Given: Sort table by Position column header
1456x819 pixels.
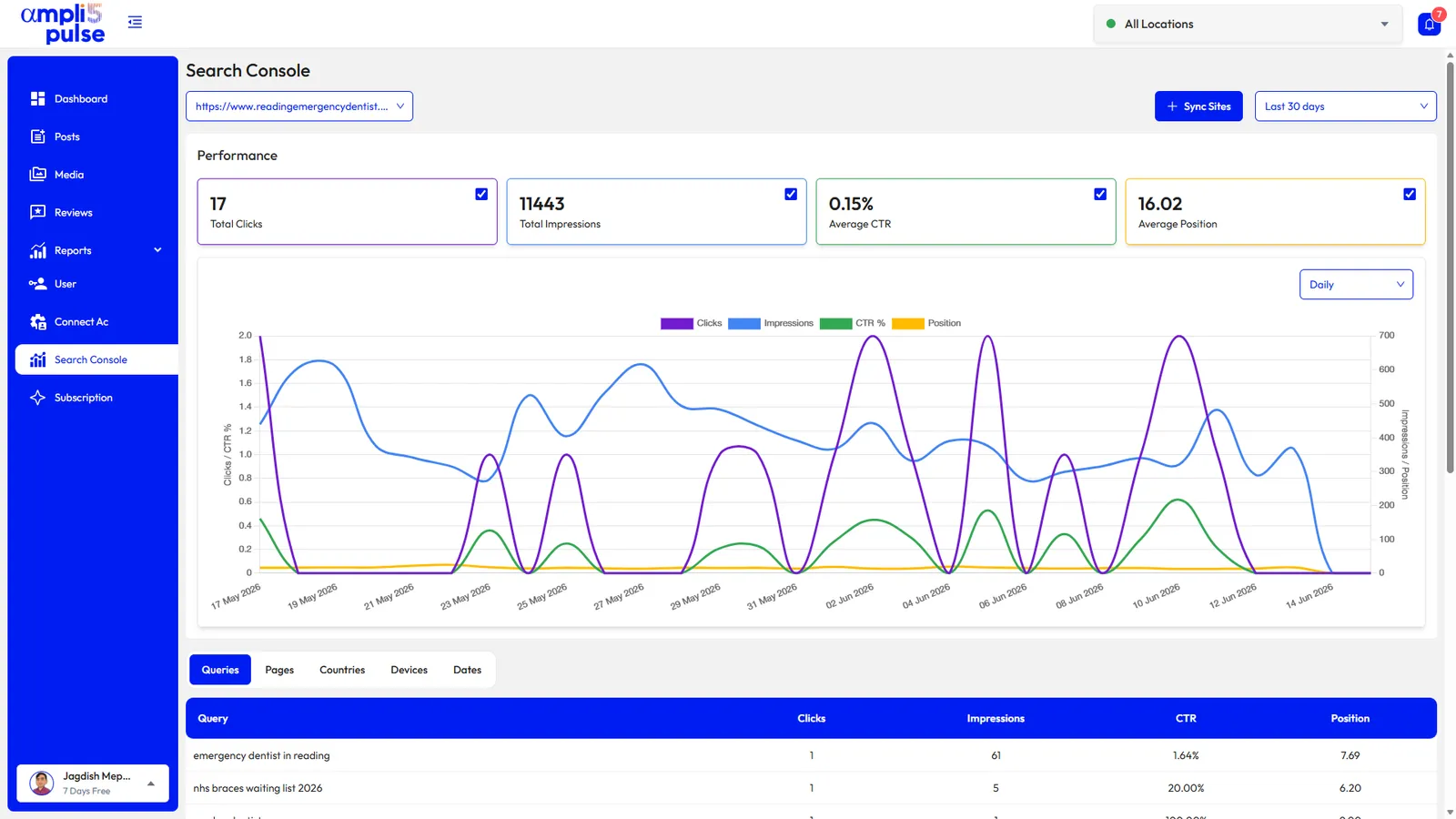Looking at the screenshot, I should point(1350,718).
